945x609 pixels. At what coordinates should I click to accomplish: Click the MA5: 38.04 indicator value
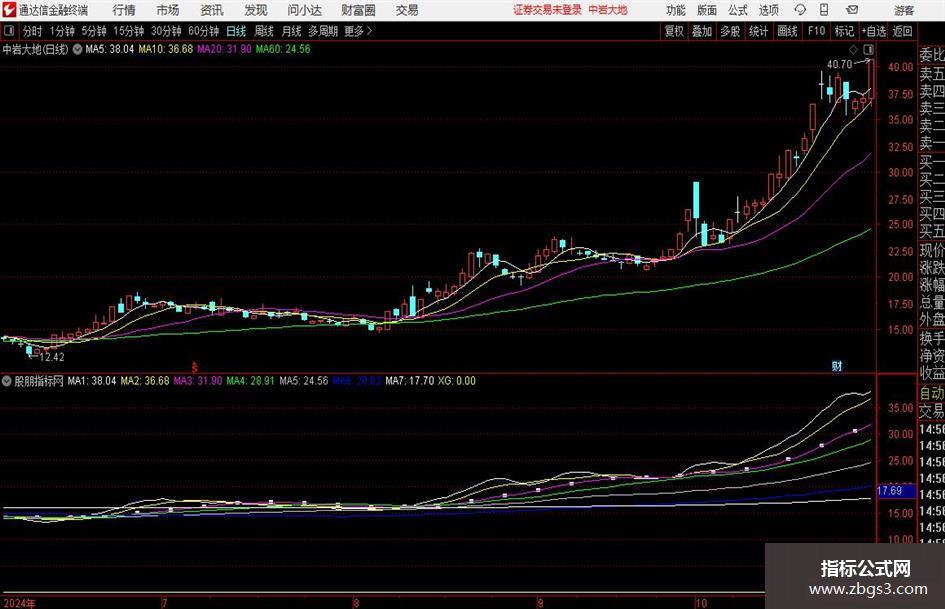coord(110,49)
